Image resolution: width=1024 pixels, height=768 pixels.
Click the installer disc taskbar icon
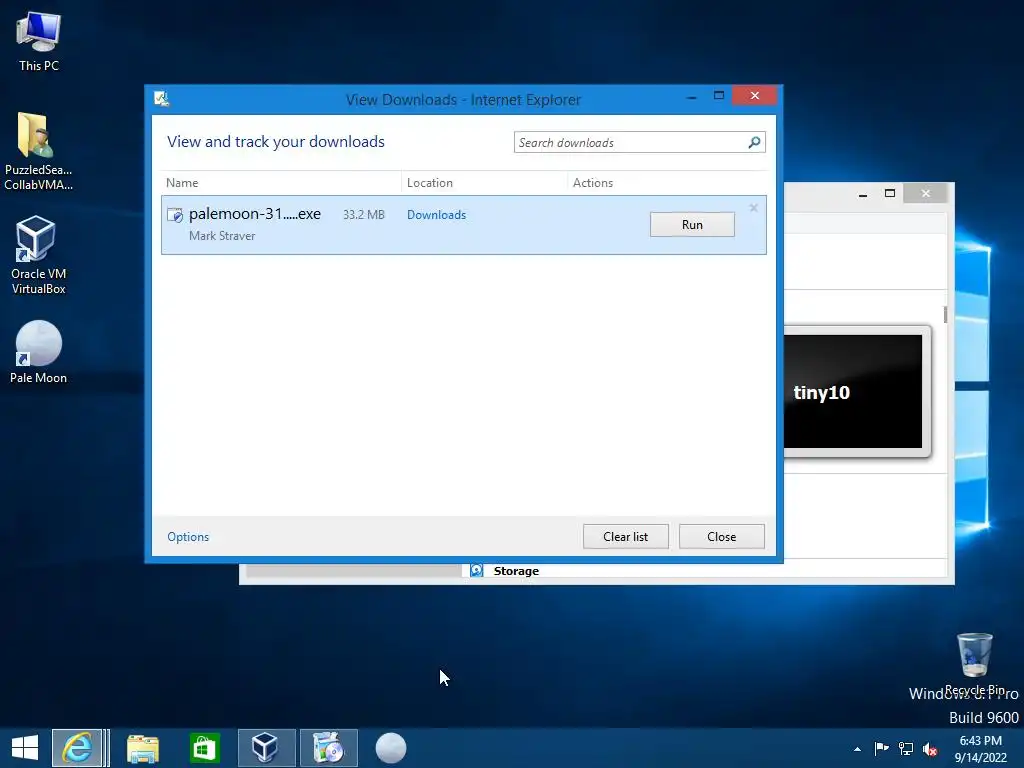click(x=328, y=748)
